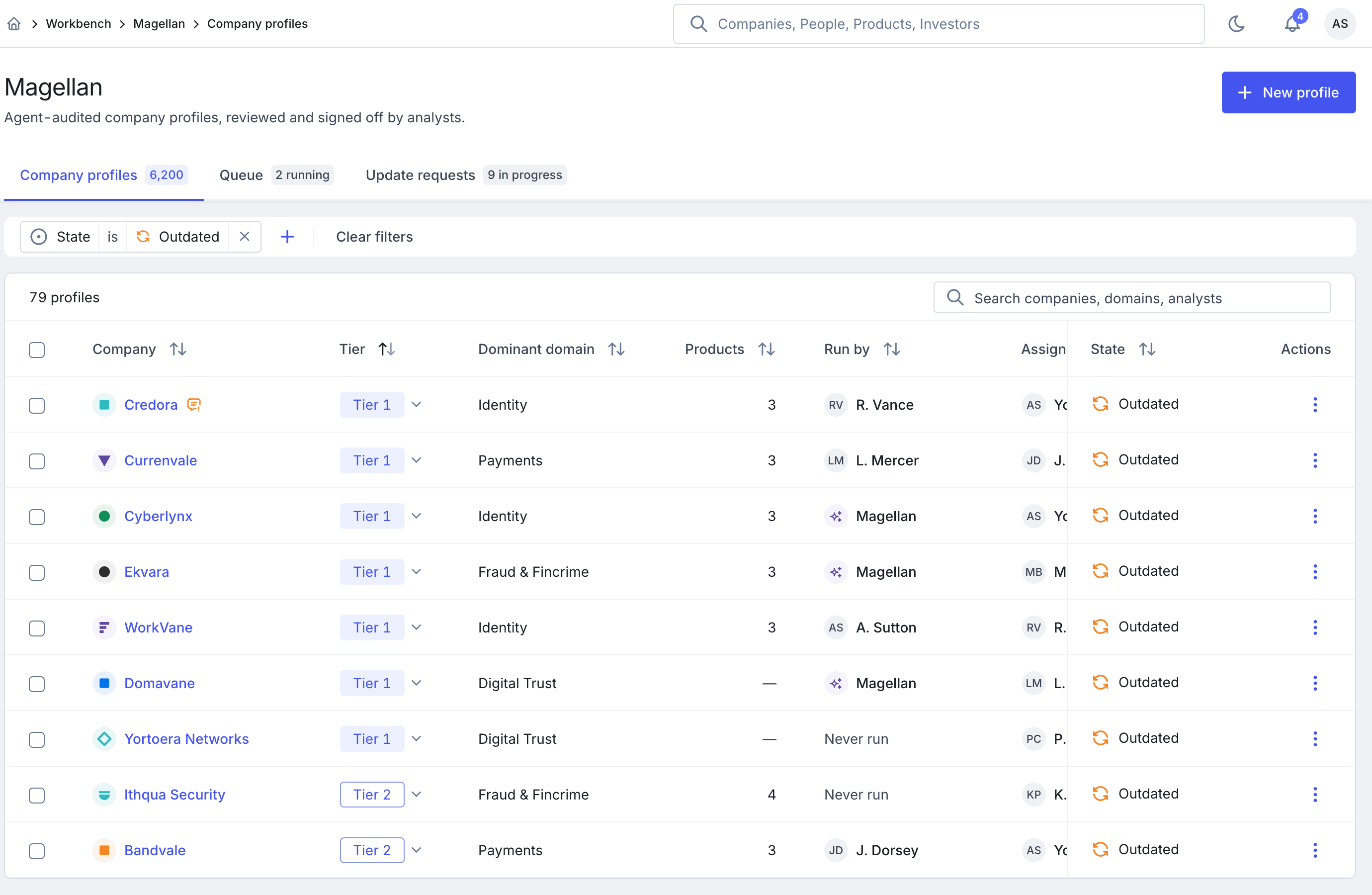Select the Credora row checkbox
This screenshot has width=1372, height=895.
click(37, 405)
